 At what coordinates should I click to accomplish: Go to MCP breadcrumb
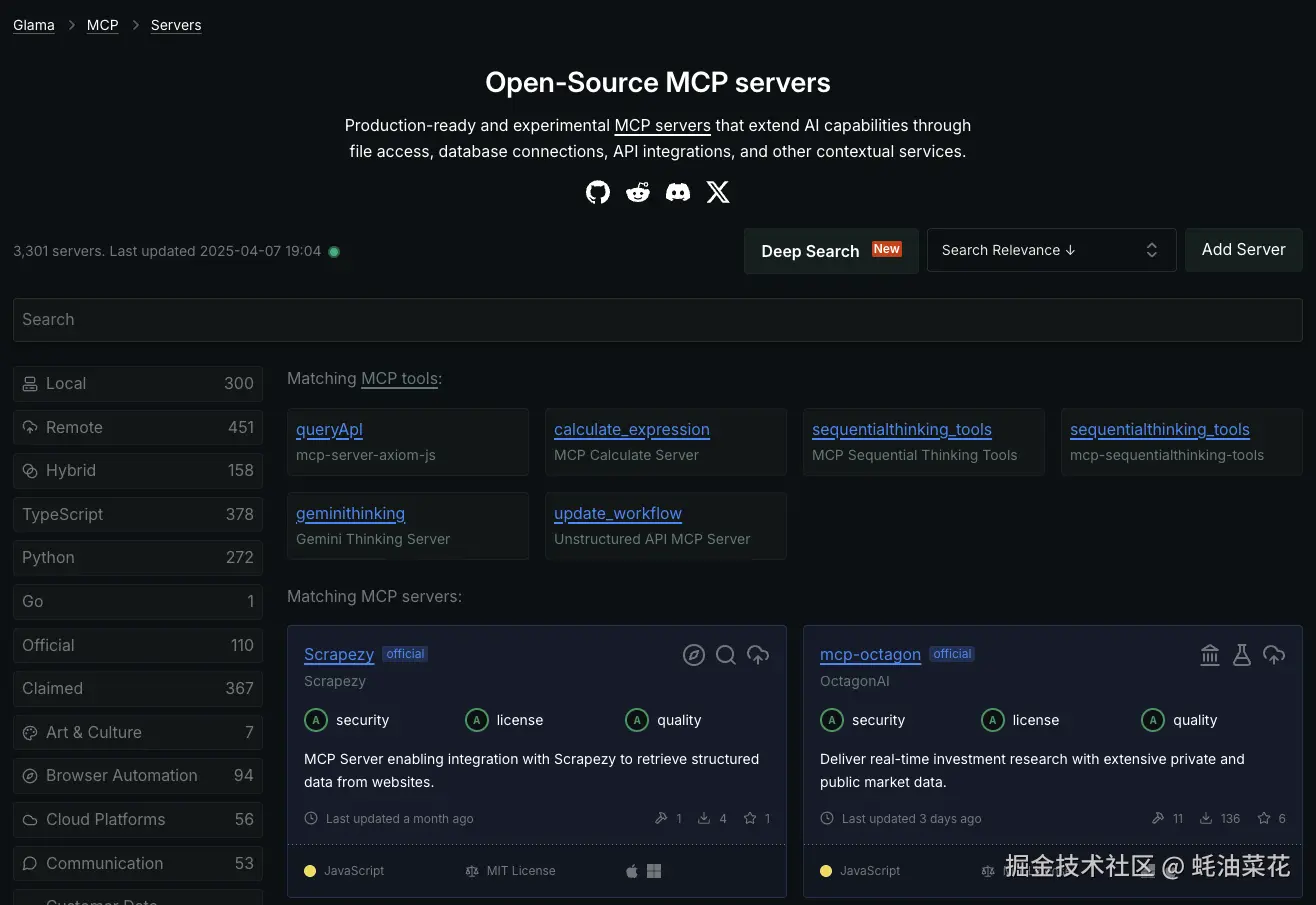[x=103, y=25]
